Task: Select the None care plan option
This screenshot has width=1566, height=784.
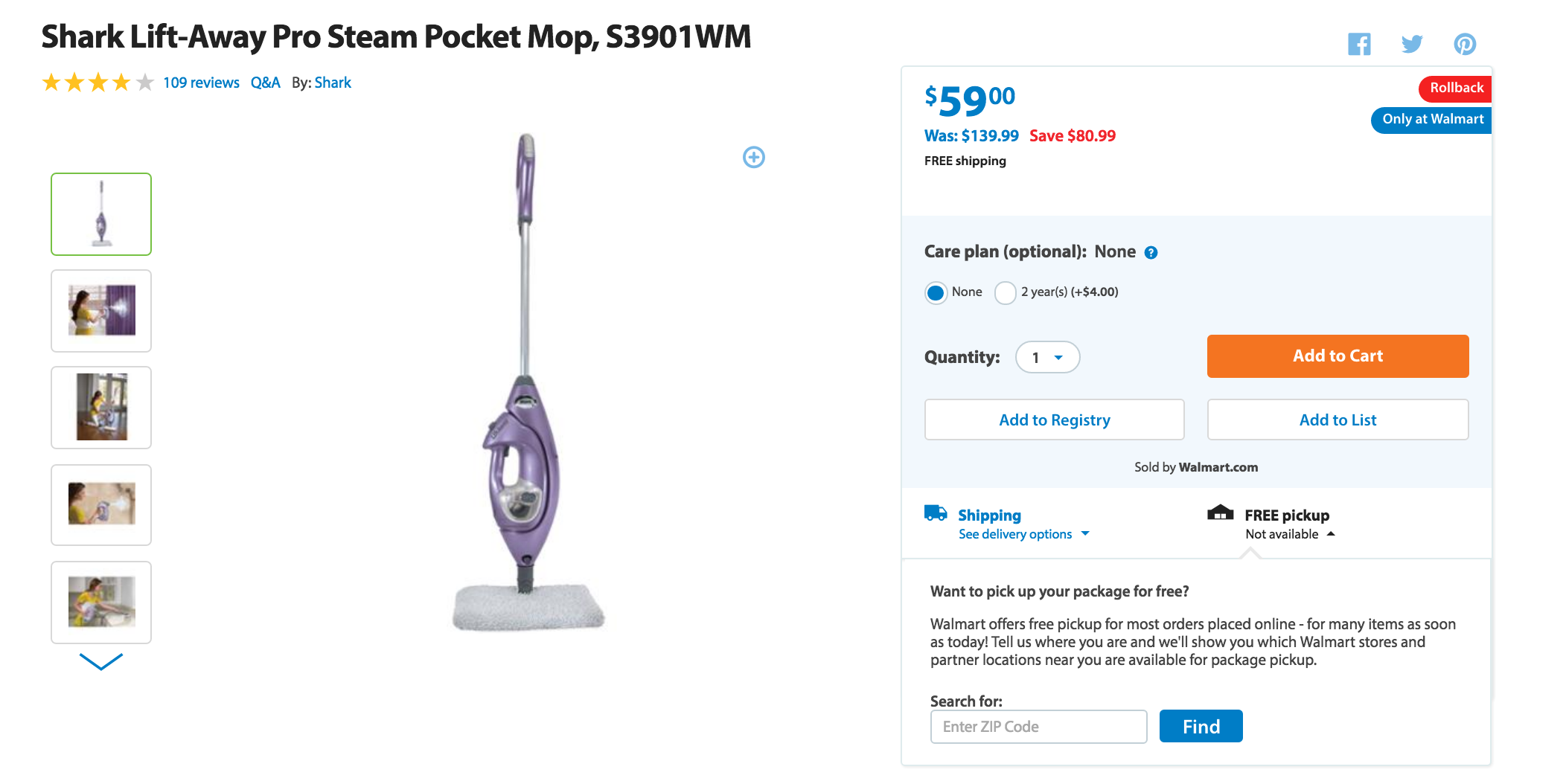Action: tap(936, 292)
